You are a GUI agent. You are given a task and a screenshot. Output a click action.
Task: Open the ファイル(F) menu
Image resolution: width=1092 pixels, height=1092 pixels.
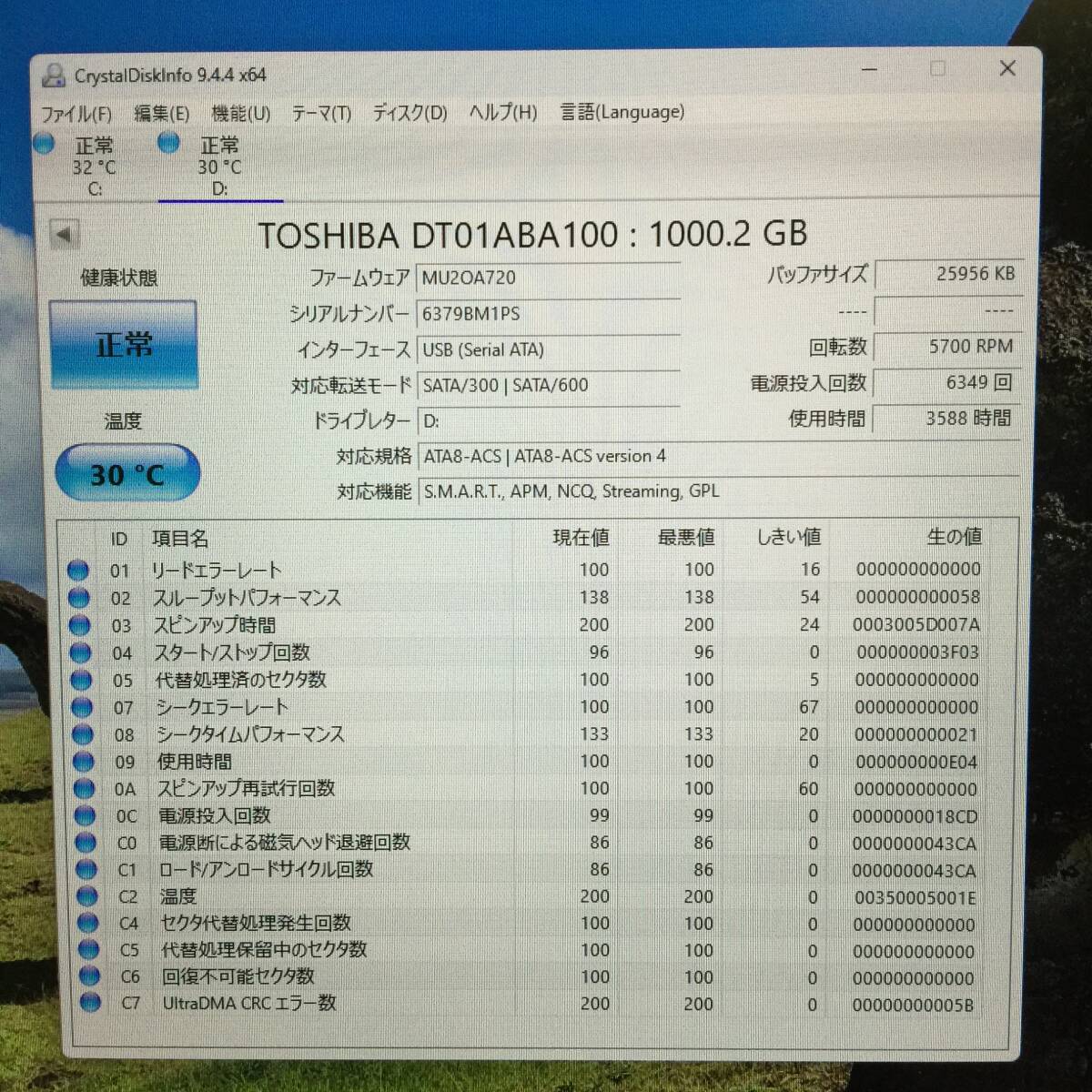click(76, 114)
